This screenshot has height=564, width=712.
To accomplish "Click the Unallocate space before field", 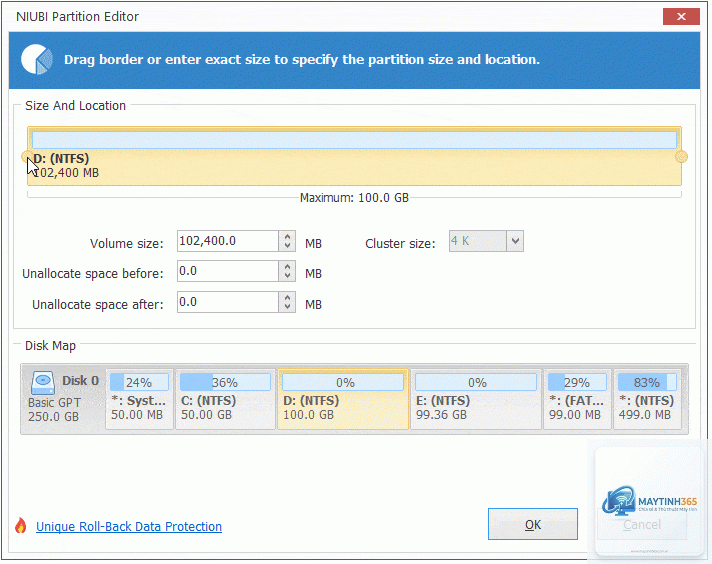I will click(227, 271).
